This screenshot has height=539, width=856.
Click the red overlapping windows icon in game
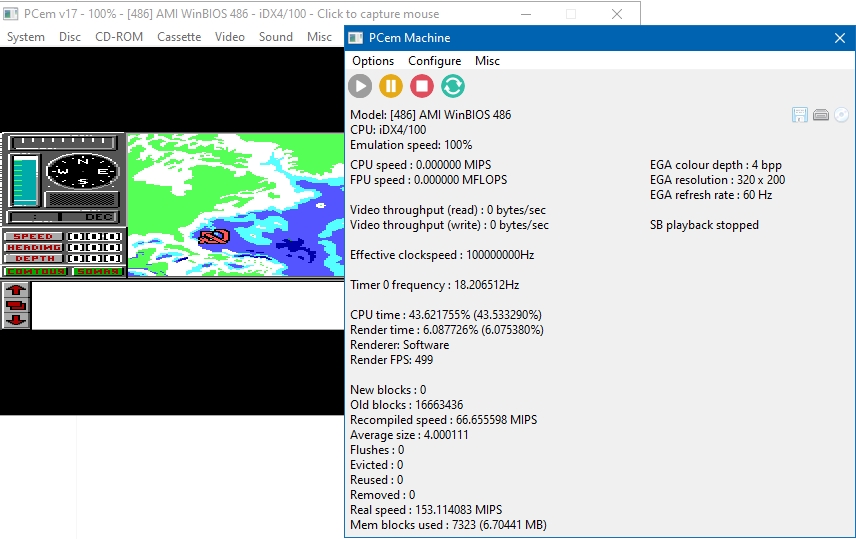point(16,305)
